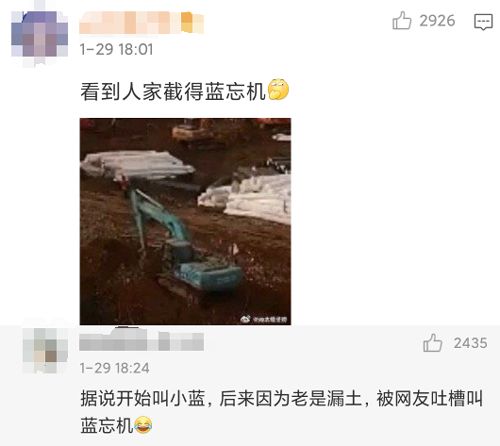Click the 1-29 18:24 timestamp

114,368
